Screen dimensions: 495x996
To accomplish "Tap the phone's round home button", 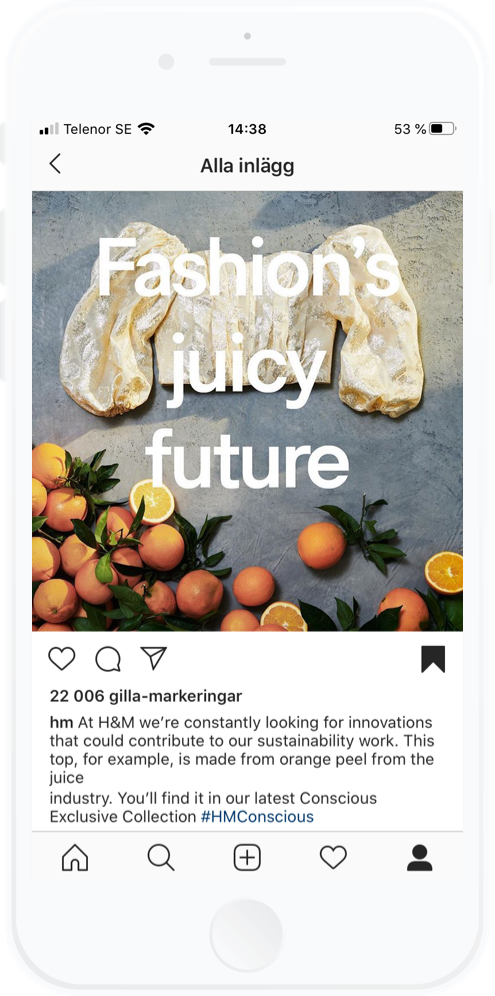I will tap(247, 935).
